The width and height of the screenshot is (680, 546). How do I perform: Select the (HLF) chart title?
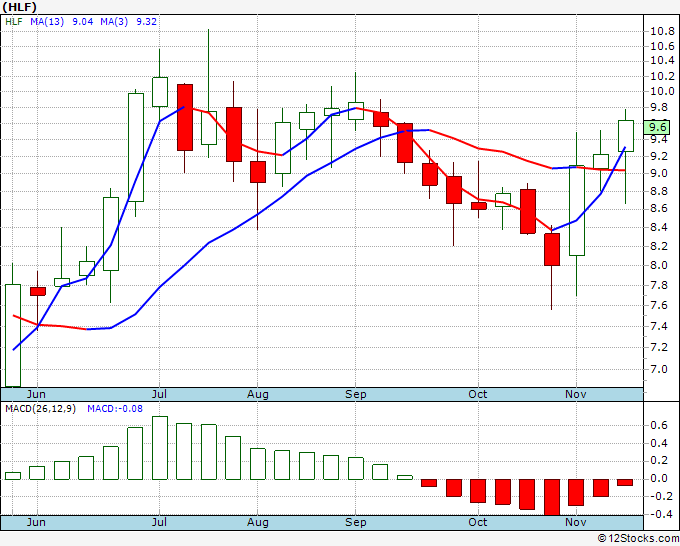[x=20, y=7]
